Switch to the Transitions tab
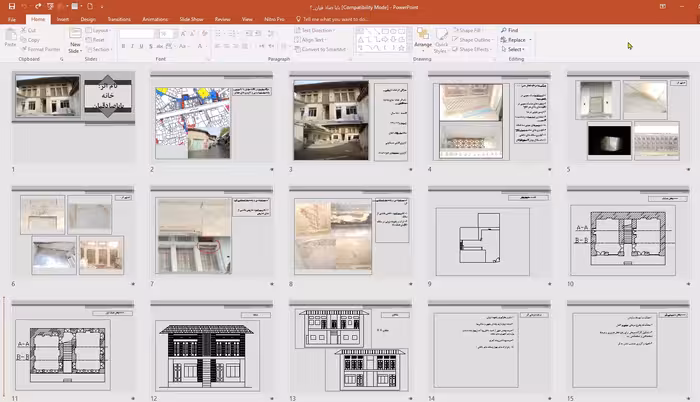The width and height of the screenshot is (700, 402). pyautogui.click(x=118, y=18)
